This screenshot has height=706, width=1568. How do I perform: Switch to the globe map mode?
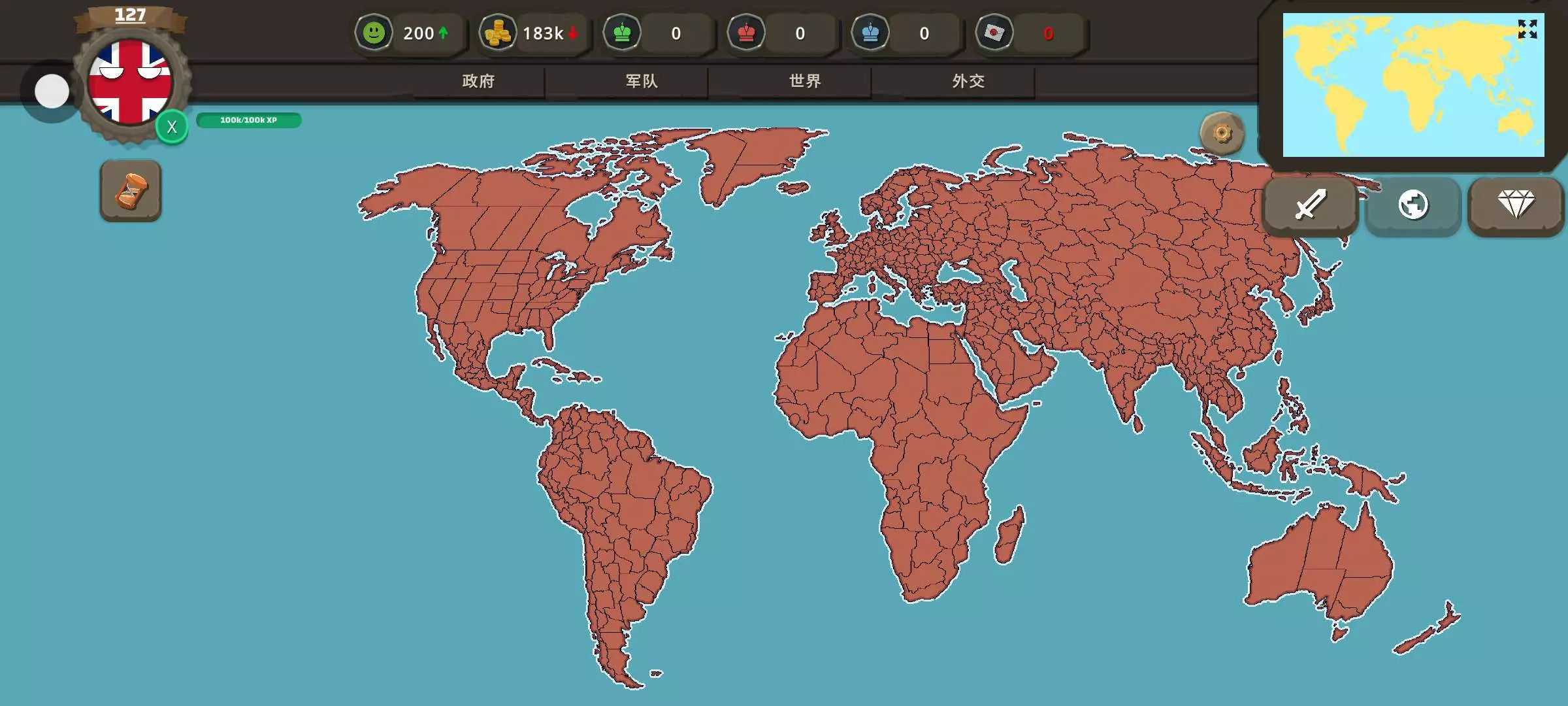click(1413, 205)
